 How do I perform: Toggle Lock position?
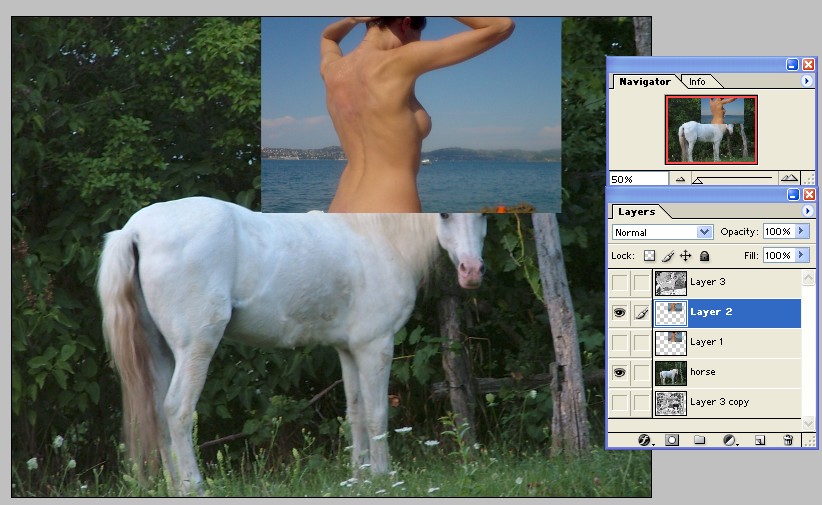click(x=685, y=255)
